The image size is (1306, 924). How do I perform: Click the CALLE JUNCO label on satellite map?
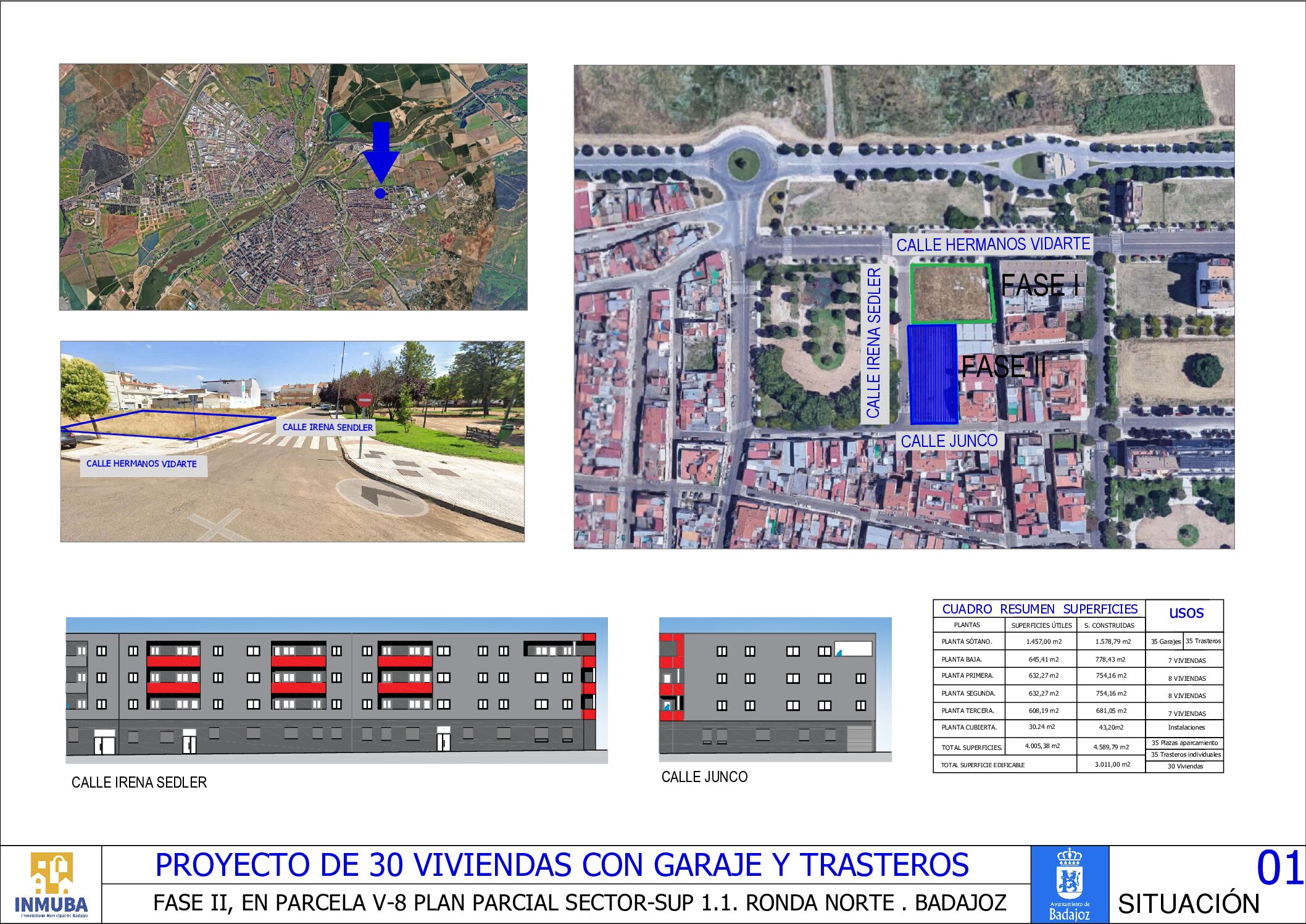[x=949, y=441]
